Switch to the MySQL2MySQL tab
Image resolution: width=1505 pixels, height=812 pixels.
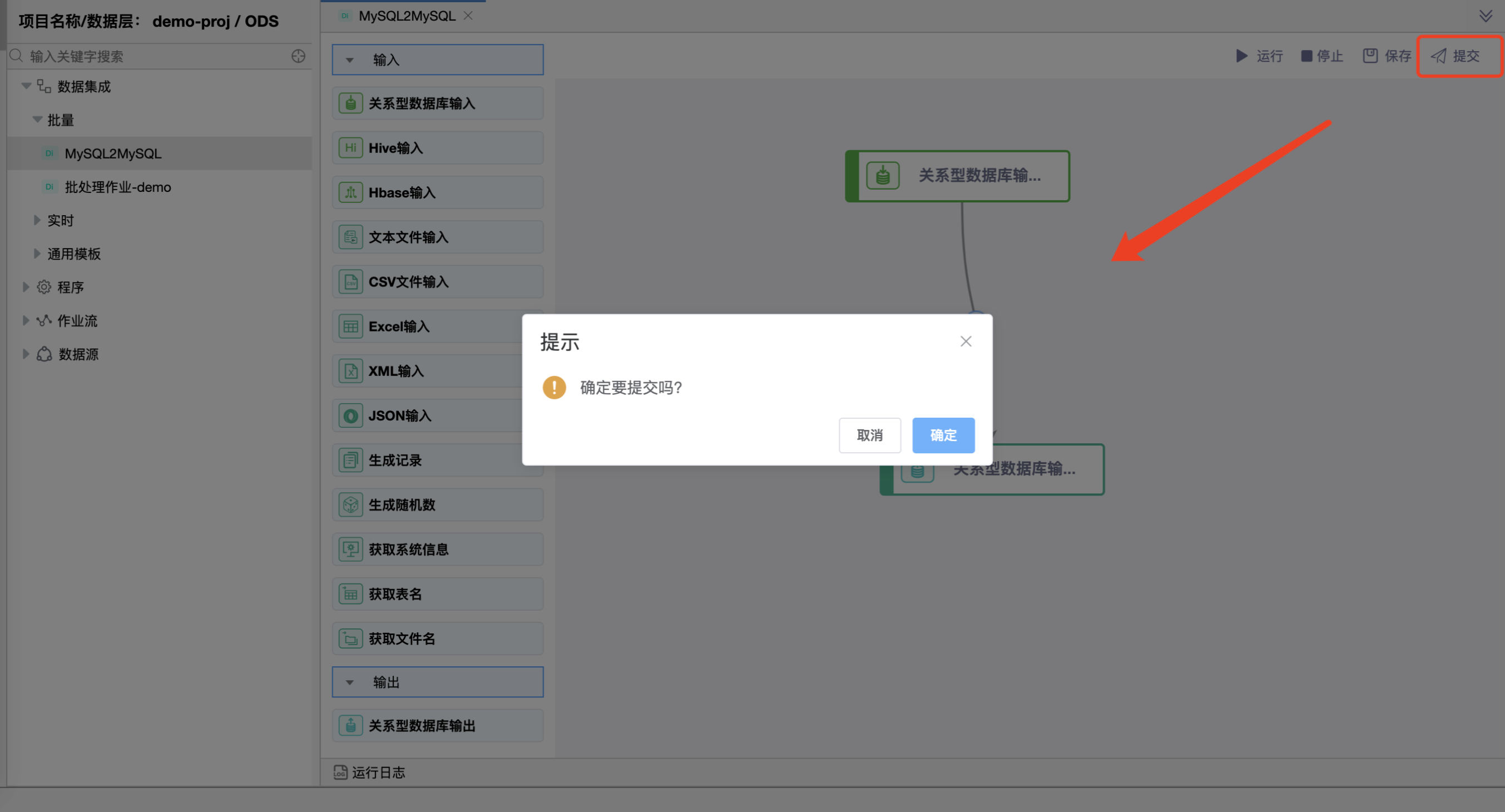point(407,16)
